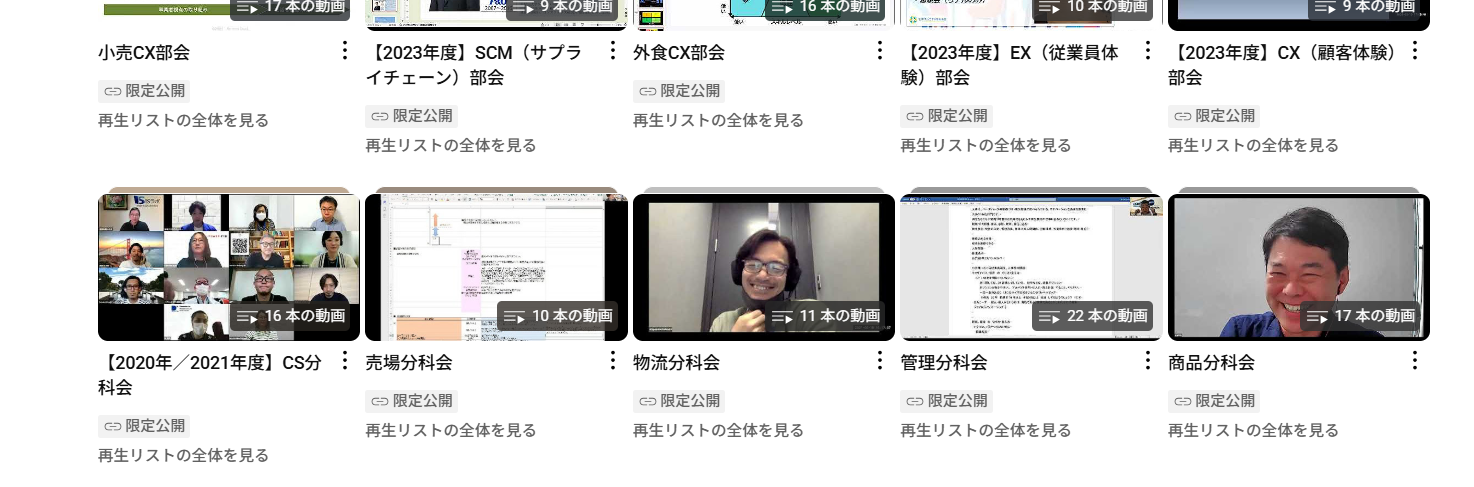
Task: Open the 【2020年／2021年度】CS分科会 playlist thumbnail
Action: (x=228, y=266)
